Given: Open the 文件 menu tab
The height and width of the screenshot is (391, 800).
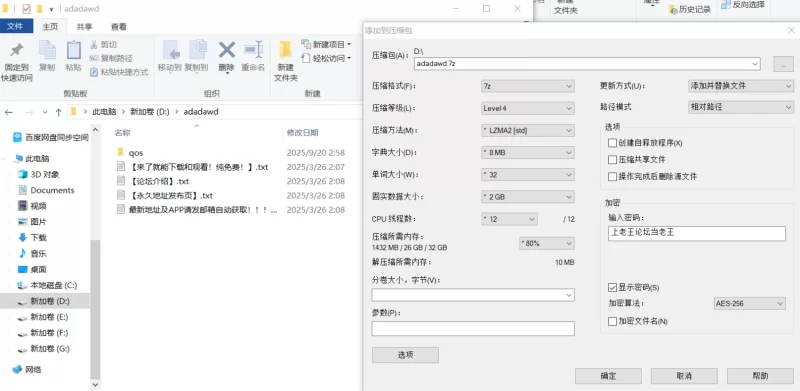Looking at the screenshot, I should (x=15, y=27).
